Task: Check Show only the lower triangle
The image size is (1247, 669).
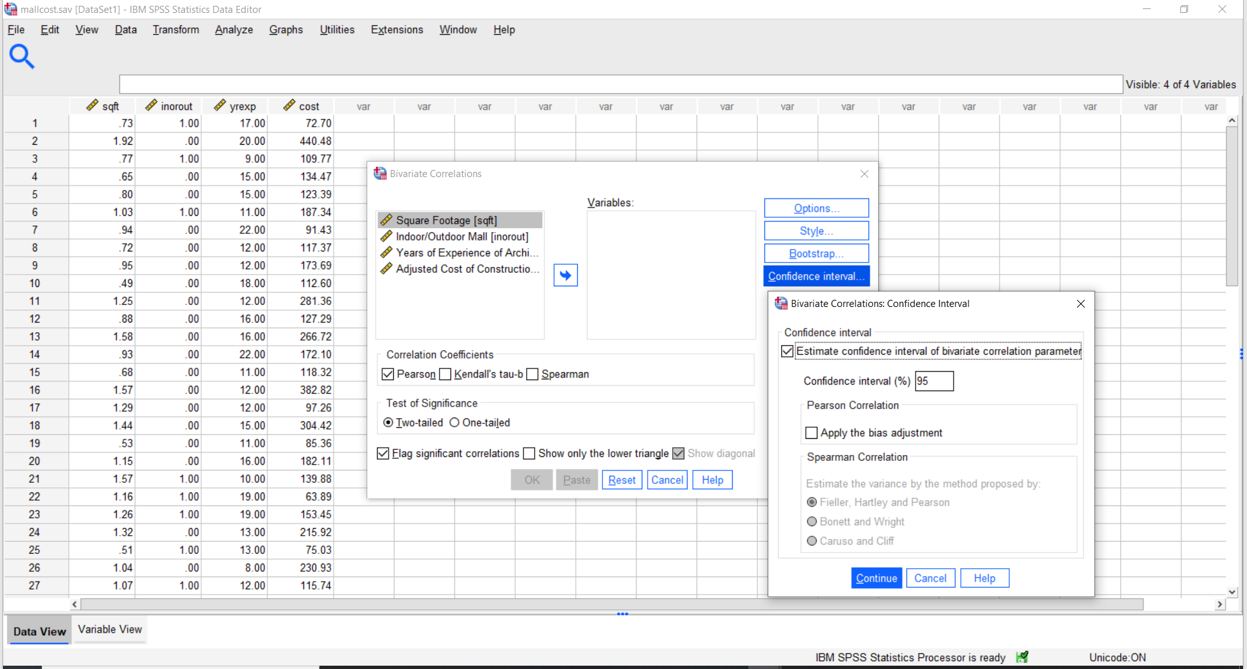Action: click(x=529, y=454)
